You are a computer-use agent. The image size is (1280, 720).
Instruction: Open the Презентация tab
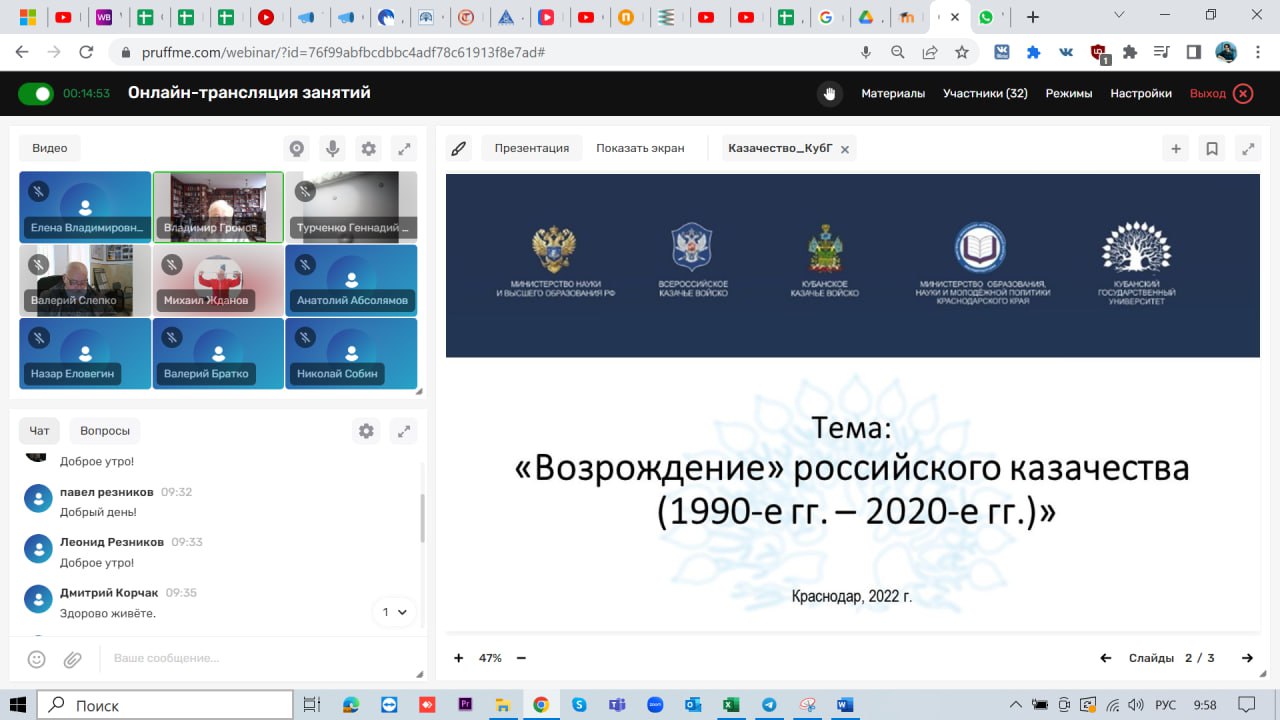tap(531, 148)
